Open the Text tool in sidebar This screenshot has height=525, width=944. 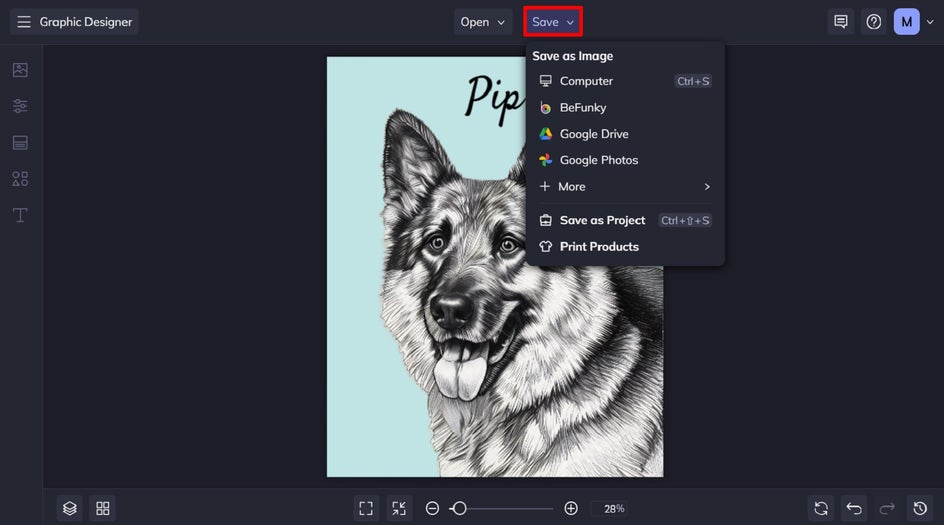(x=20, y=215)
